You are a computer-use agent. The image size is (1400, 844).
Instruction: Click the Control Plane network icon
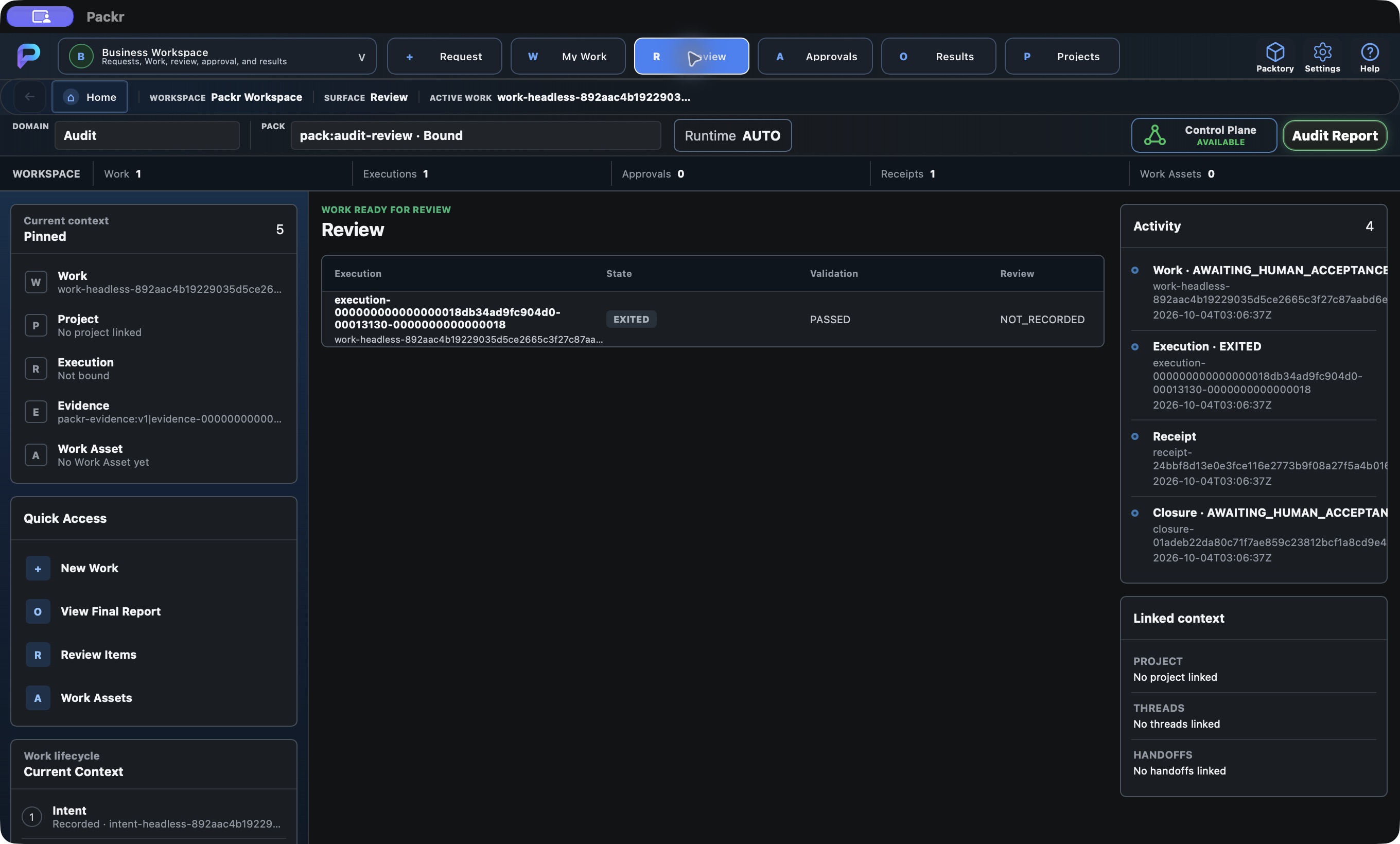1154,135
